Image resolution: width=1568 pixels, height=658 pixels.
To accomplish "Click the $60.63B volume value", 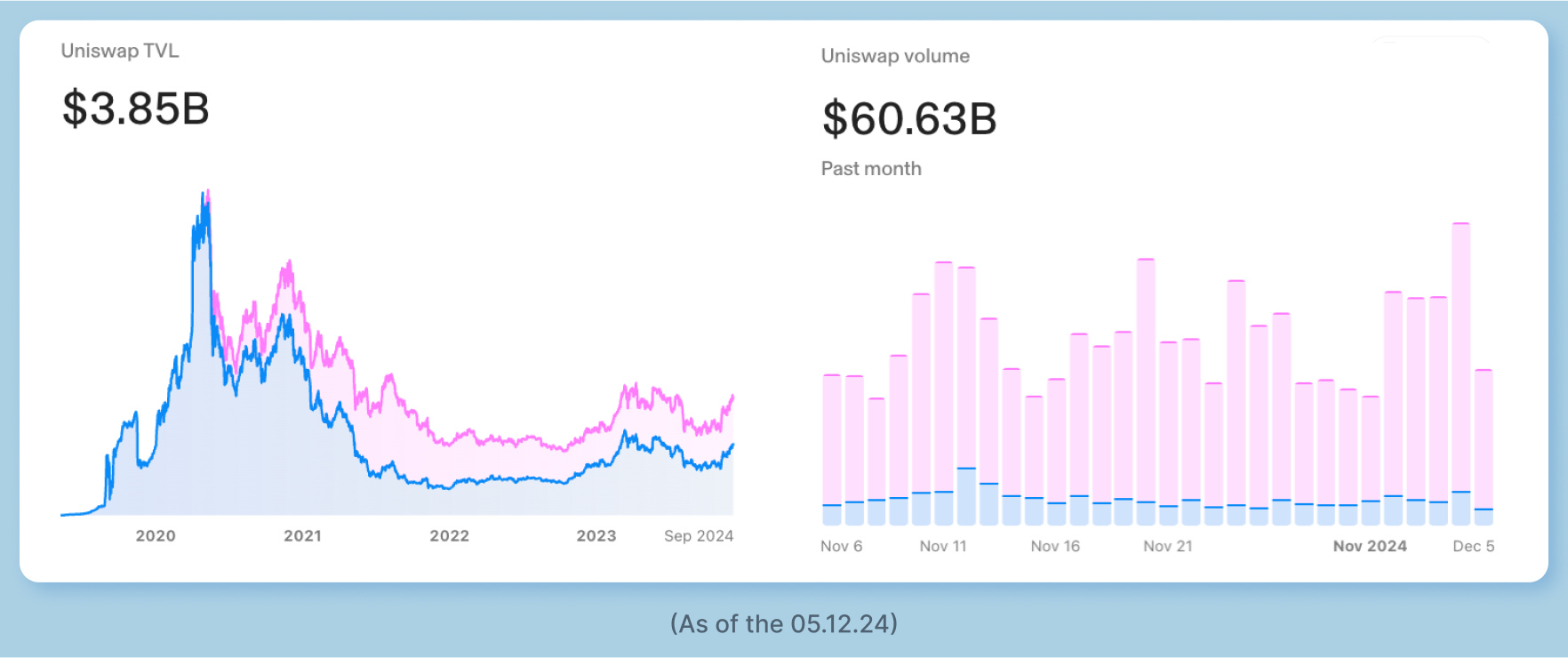I will coord(909,118).
